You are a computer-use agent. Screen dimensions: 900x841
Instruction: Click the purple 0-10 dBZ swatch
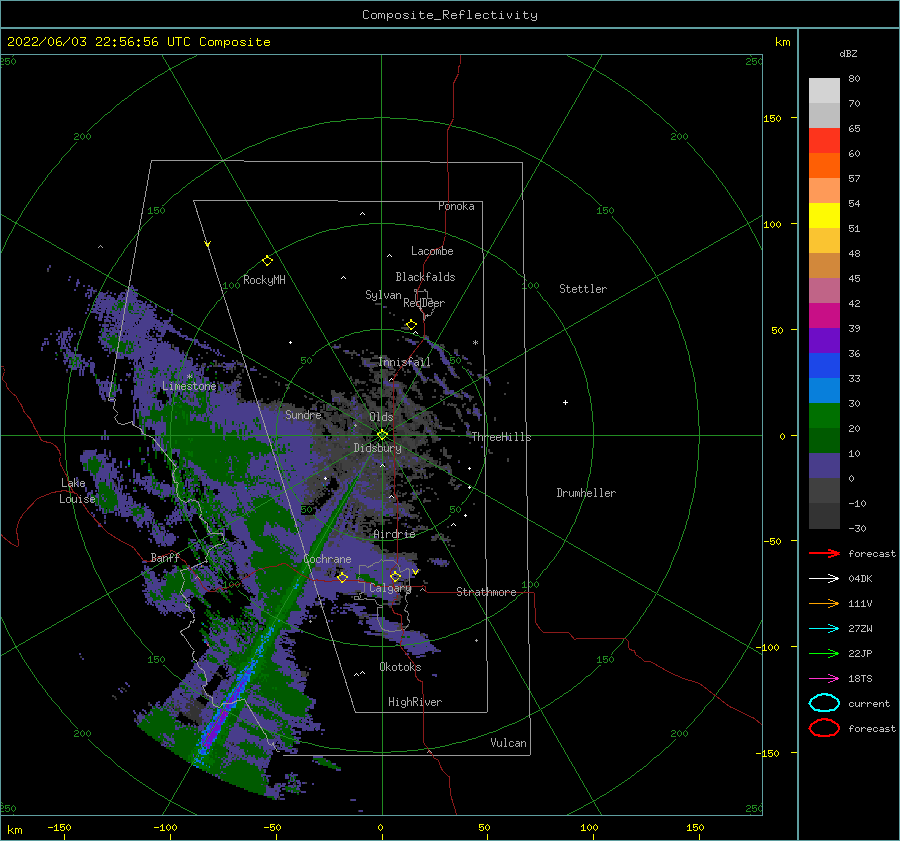coord(824,466)
